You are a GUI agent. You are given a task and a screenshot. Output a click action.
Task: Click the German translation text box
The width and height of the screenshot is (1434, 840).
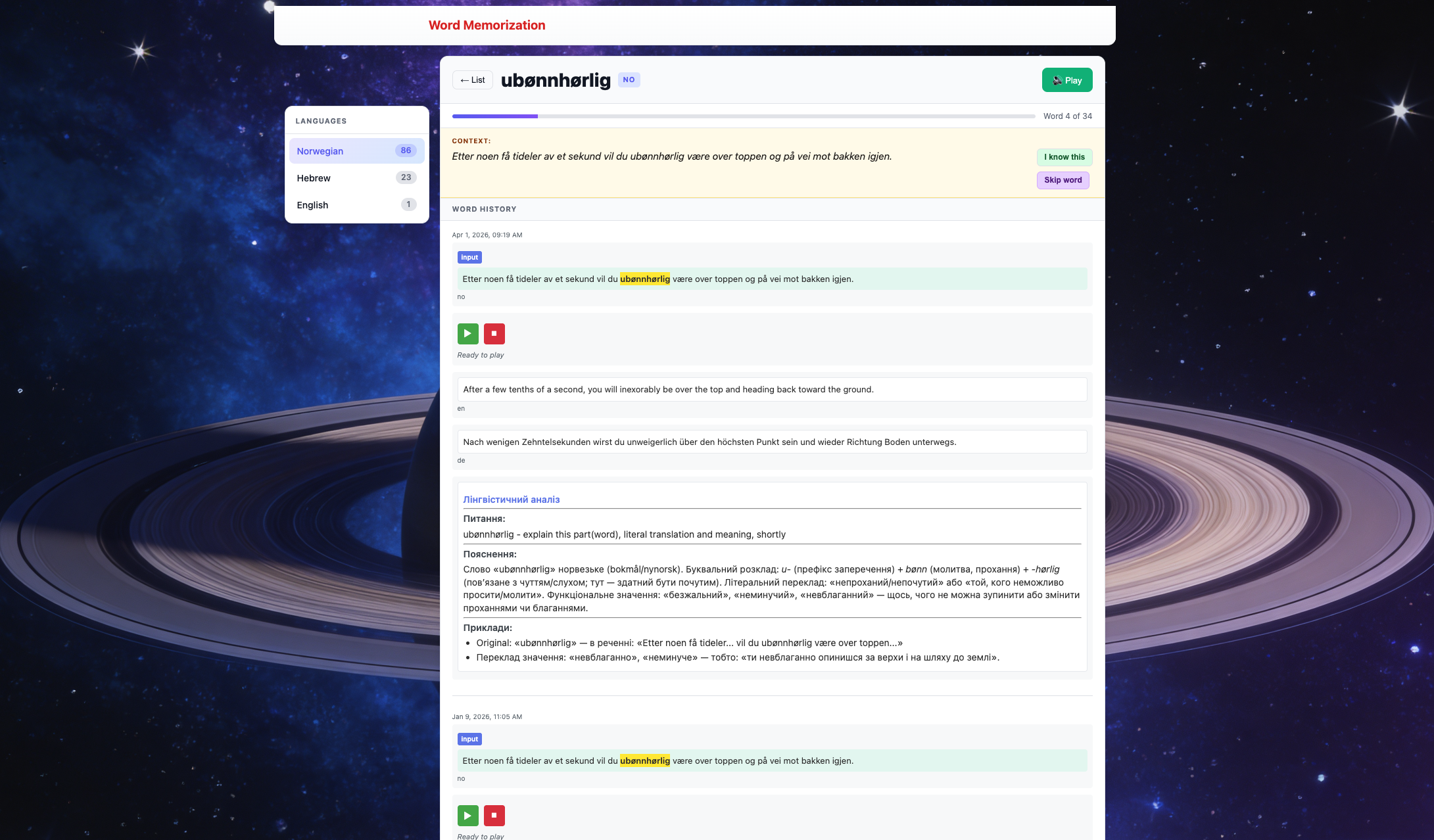point(772,442)
